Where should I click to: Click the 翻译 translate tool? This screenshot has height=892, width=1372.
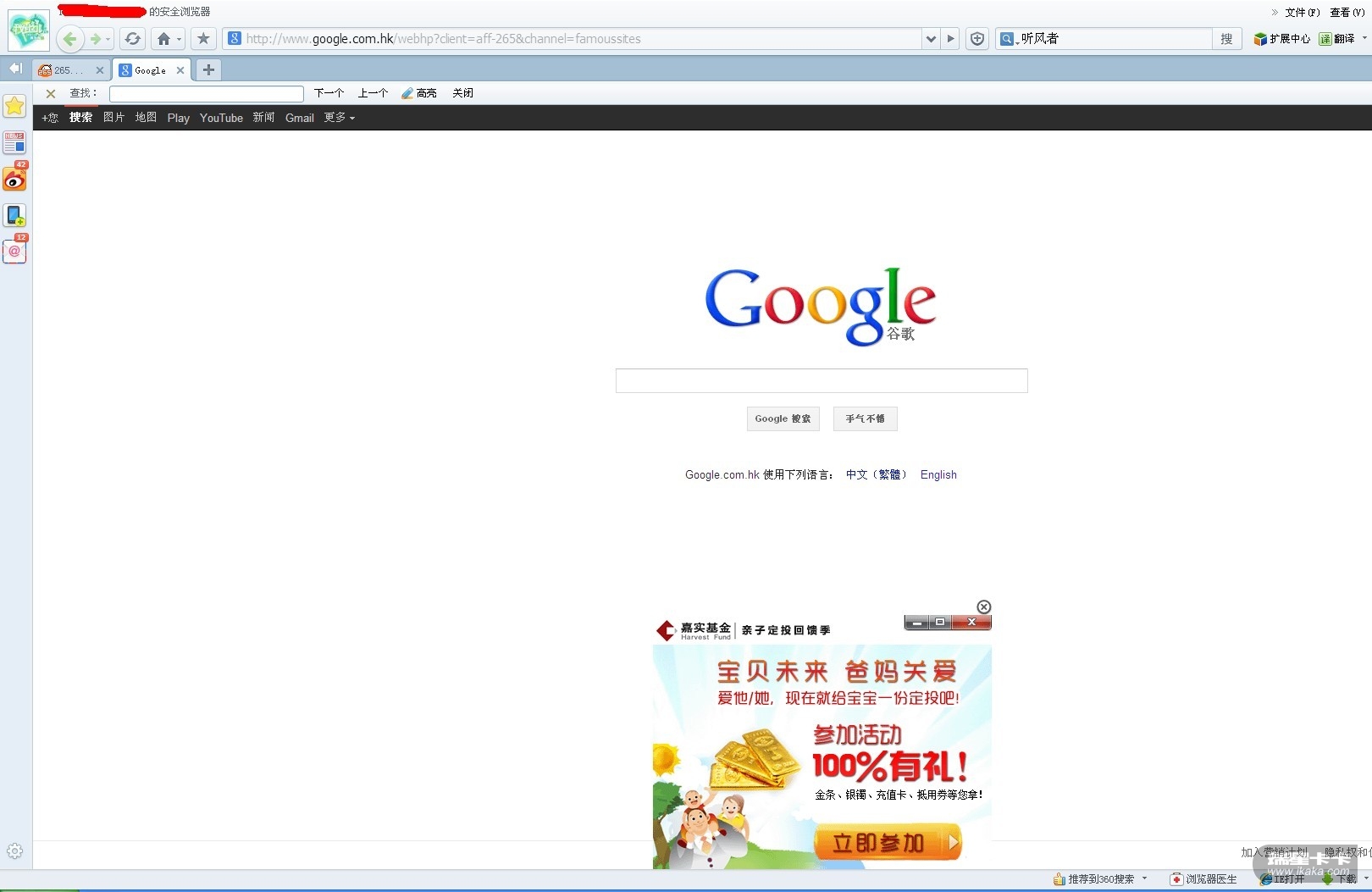click(1336, 39)
